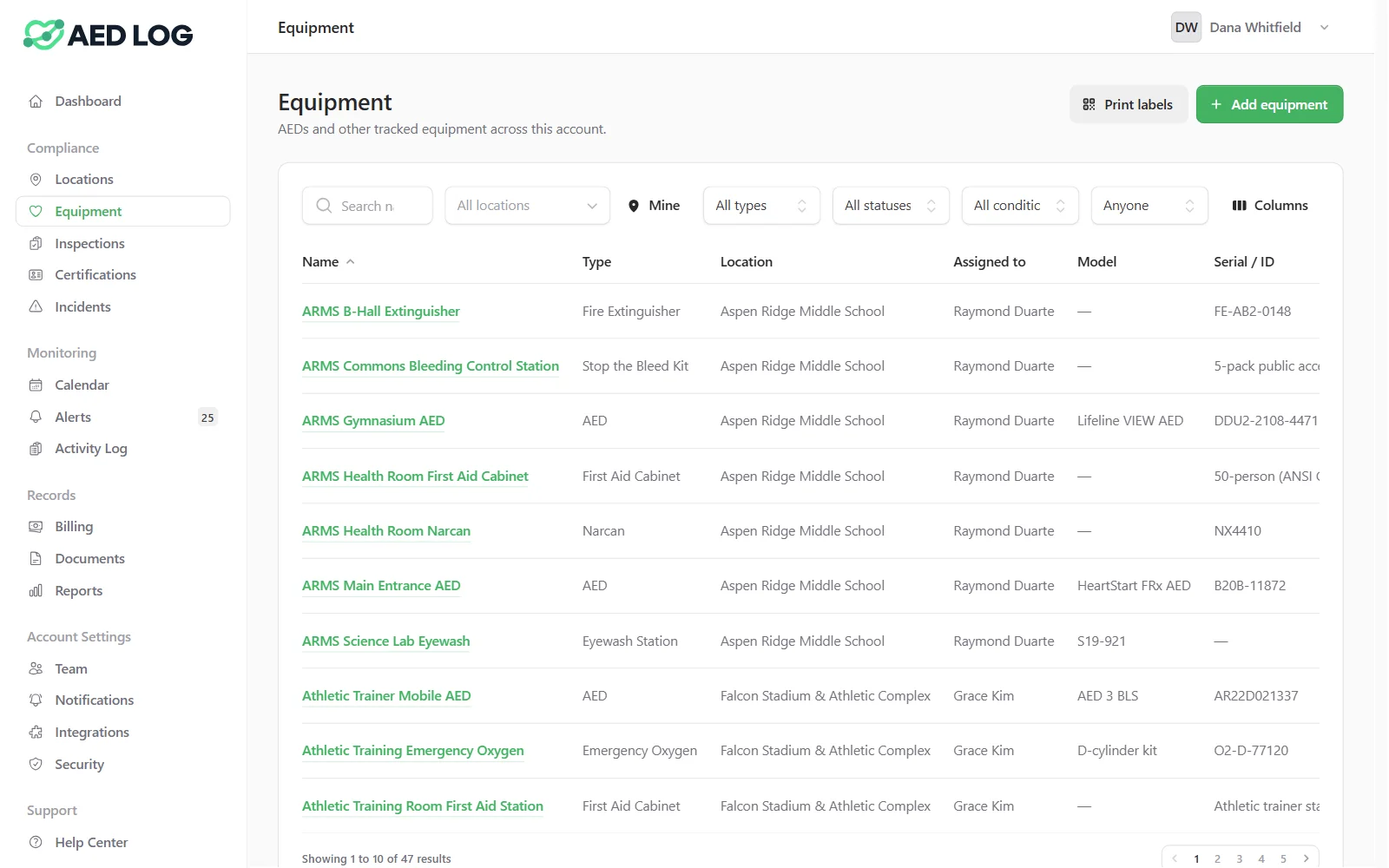Open the All conditions filter
Image resolution: width=1389 pixels, height=868 pixels.
(x=1020, y=206)
